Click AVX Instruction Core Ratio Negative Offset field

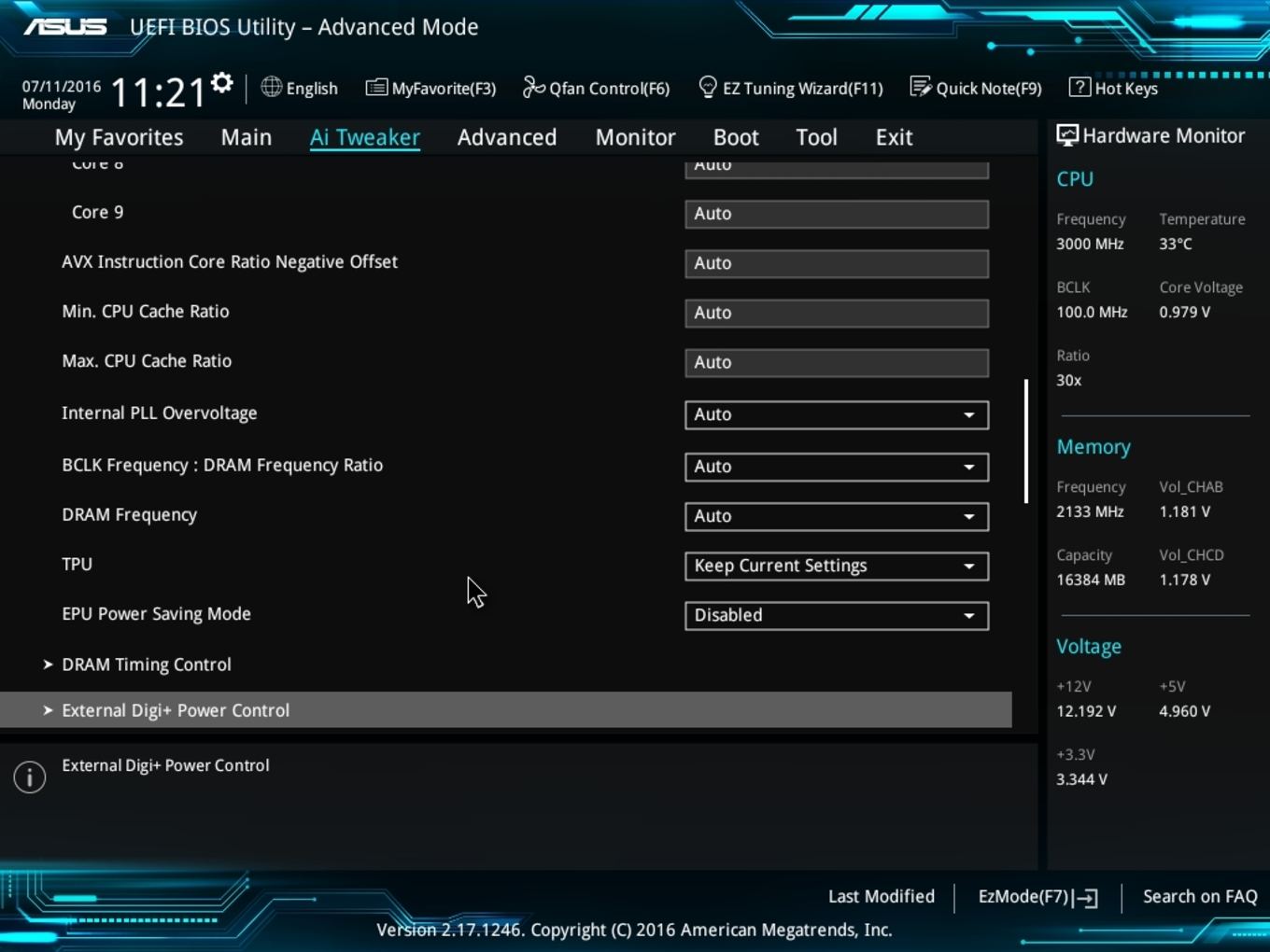(x=837, y=263)
